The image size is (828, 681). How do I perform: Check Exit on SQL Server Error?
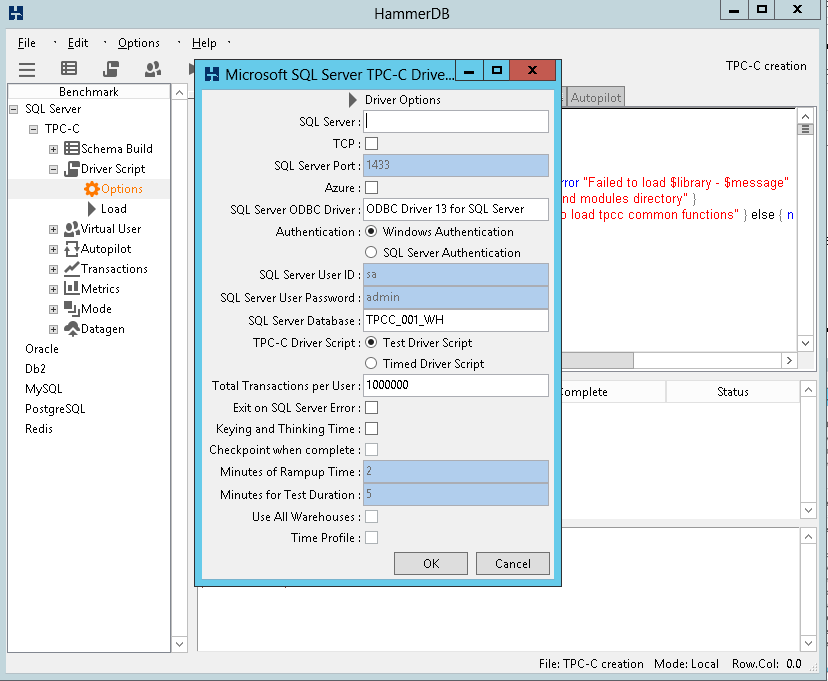pyautogui.click(x=372, y=408)
